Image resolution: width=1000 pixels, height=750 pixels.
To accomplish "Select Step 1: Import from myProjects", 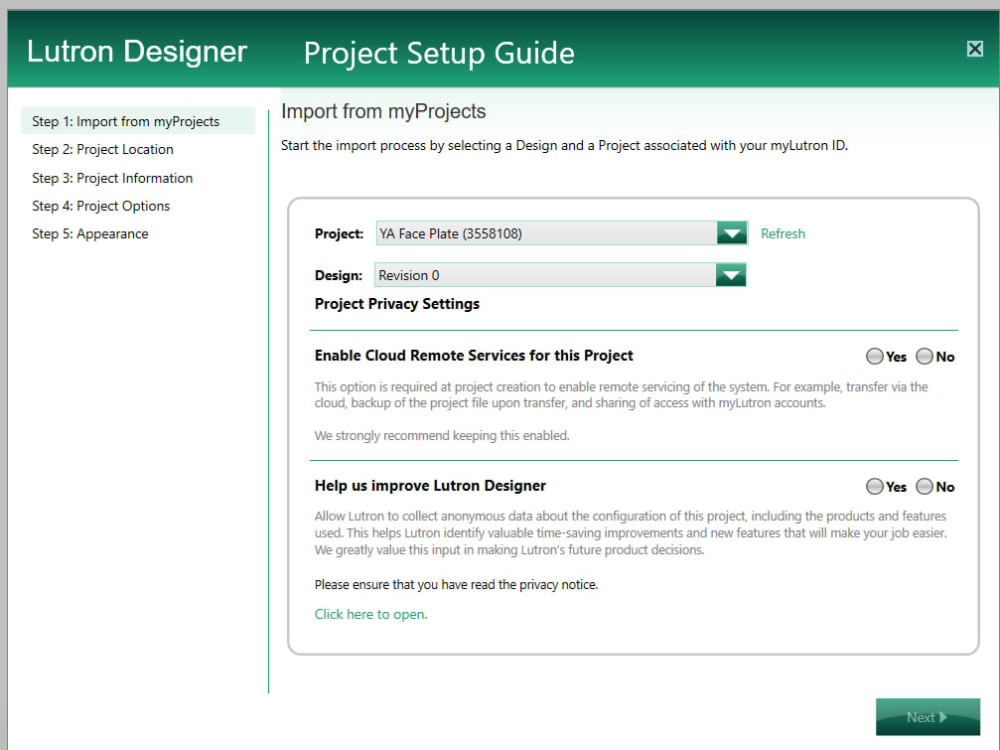I will (125, 121).
